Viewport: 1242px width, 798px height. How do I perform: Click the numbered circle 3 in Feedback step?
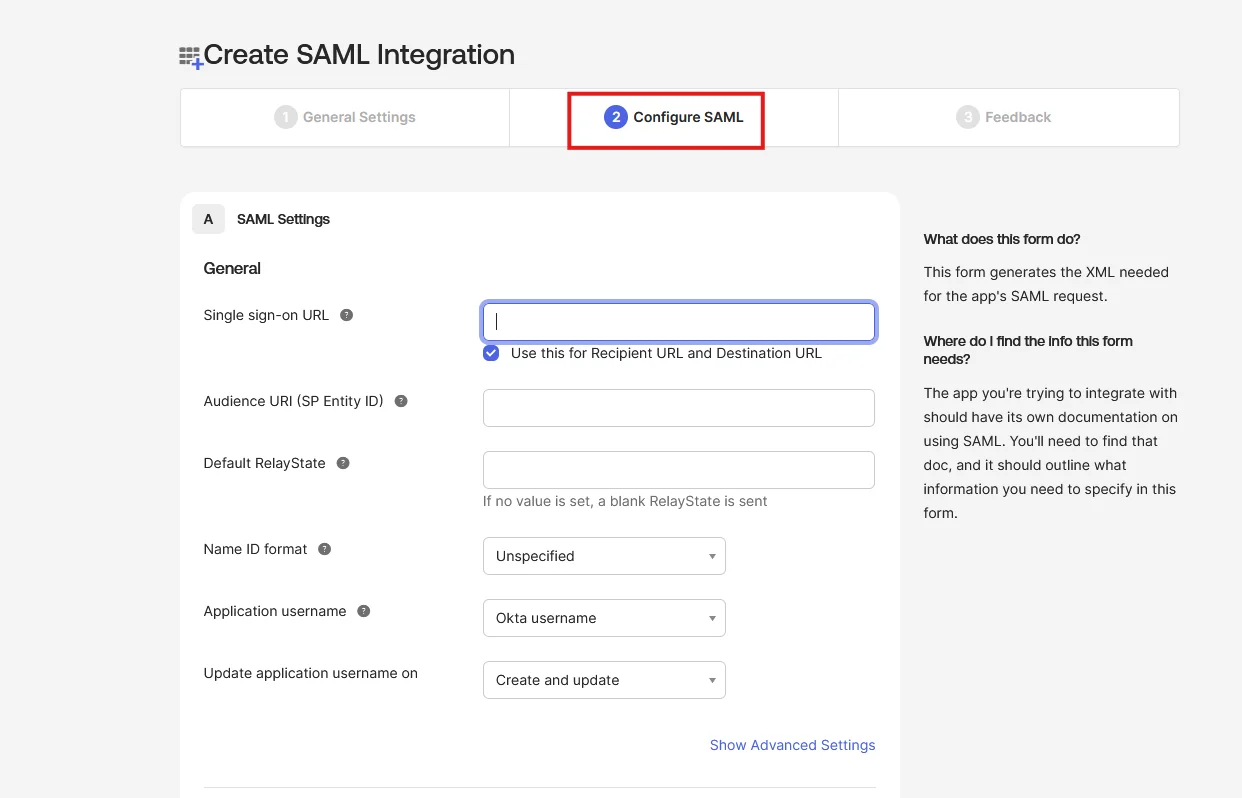pyautogui.click(x=967, y=117)
